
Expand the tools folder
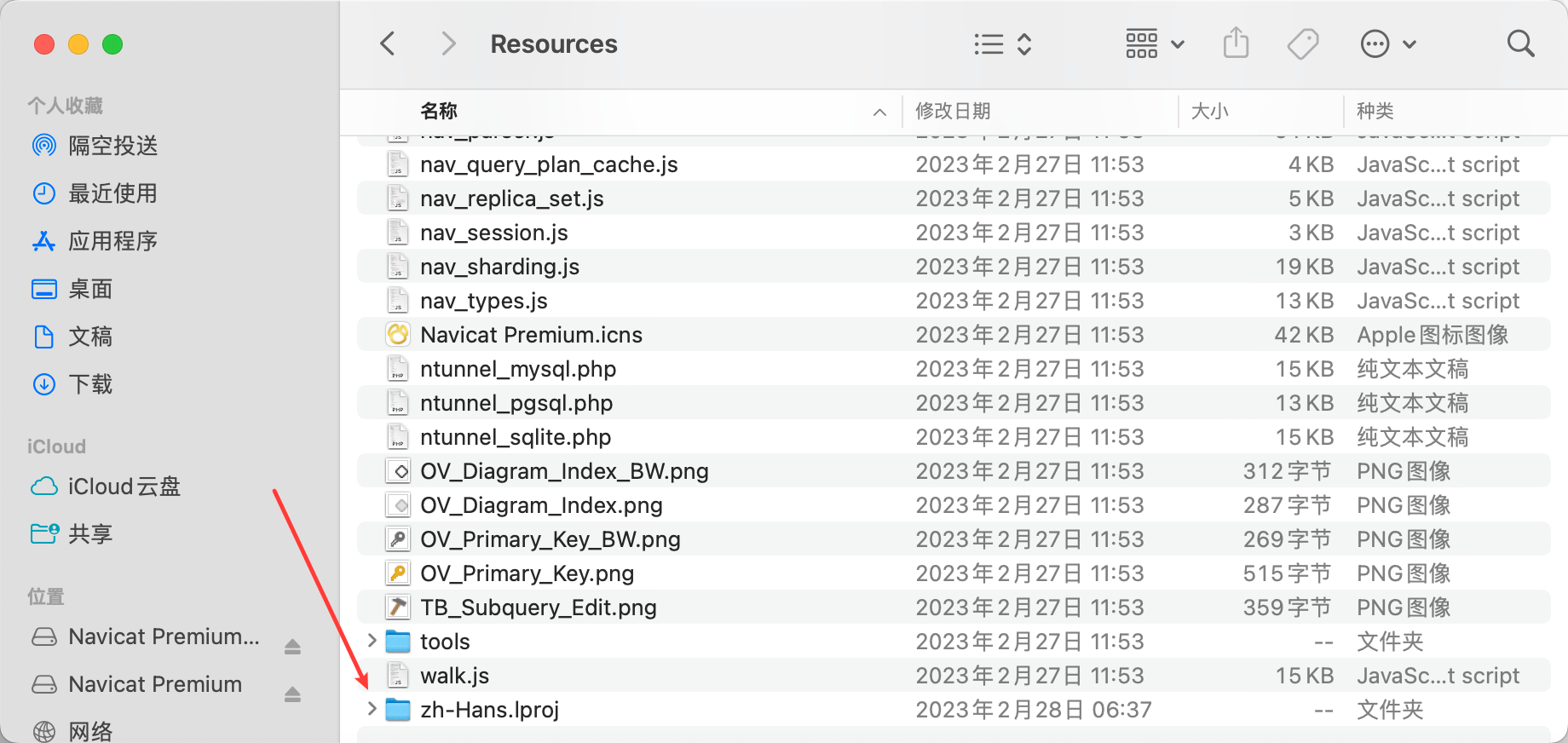[372, 641]
